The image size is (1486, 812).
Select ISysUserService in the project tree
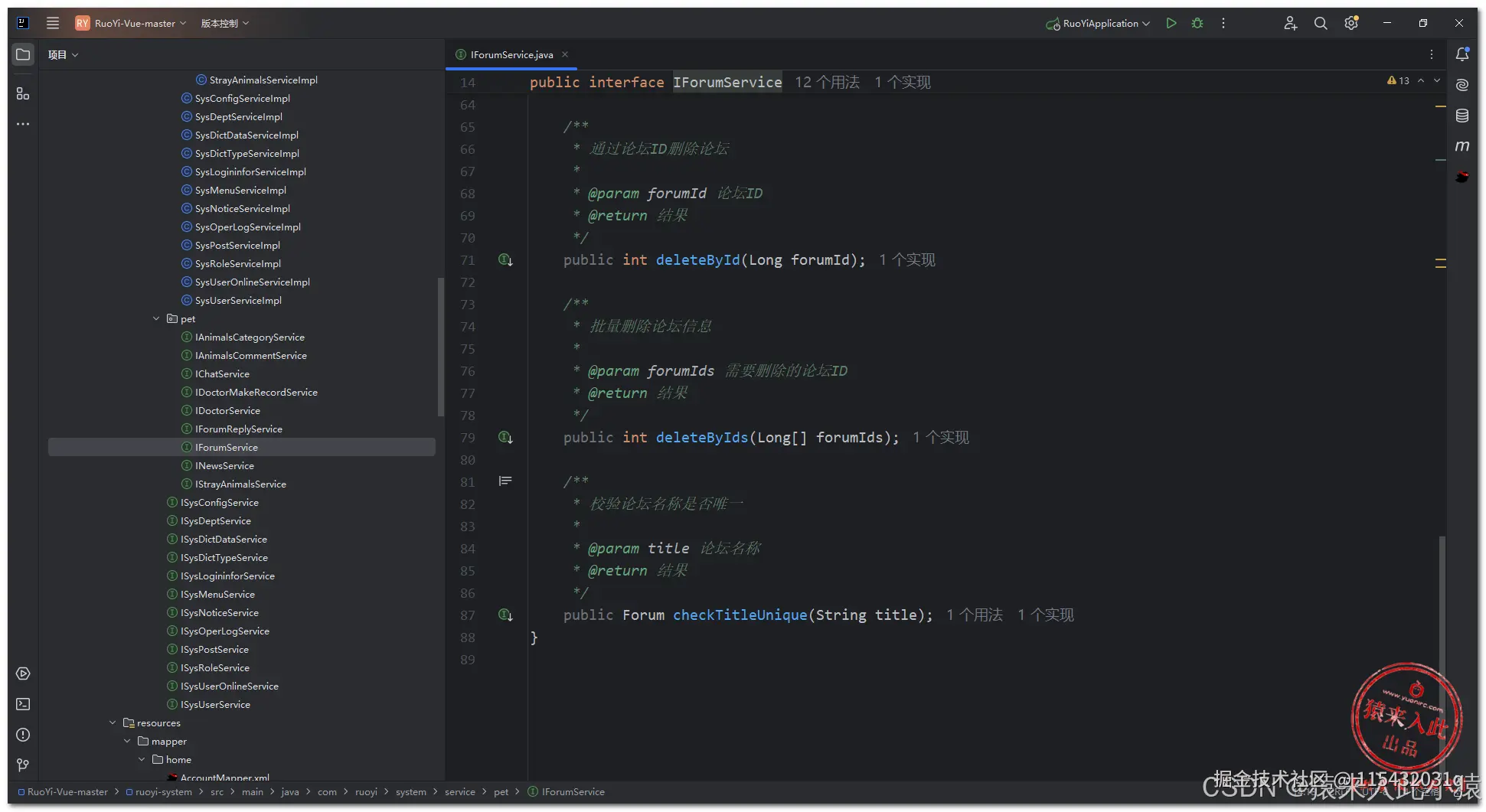(x=215, y=704)
